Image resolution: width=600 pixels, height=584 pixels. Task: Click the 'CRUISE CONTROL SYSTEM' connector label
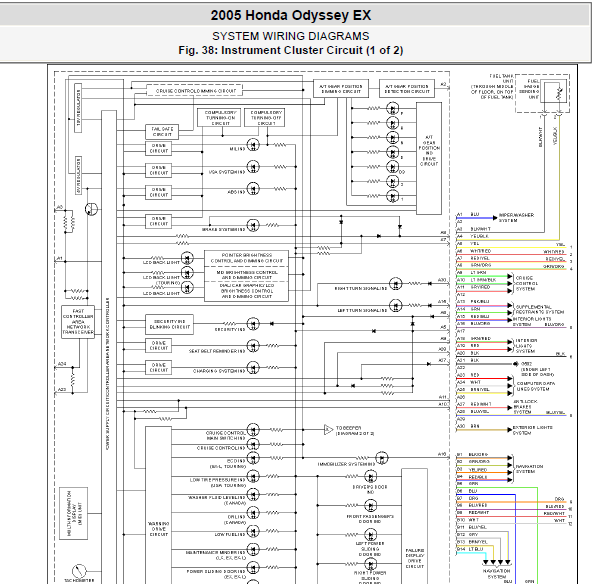point(527,284)
